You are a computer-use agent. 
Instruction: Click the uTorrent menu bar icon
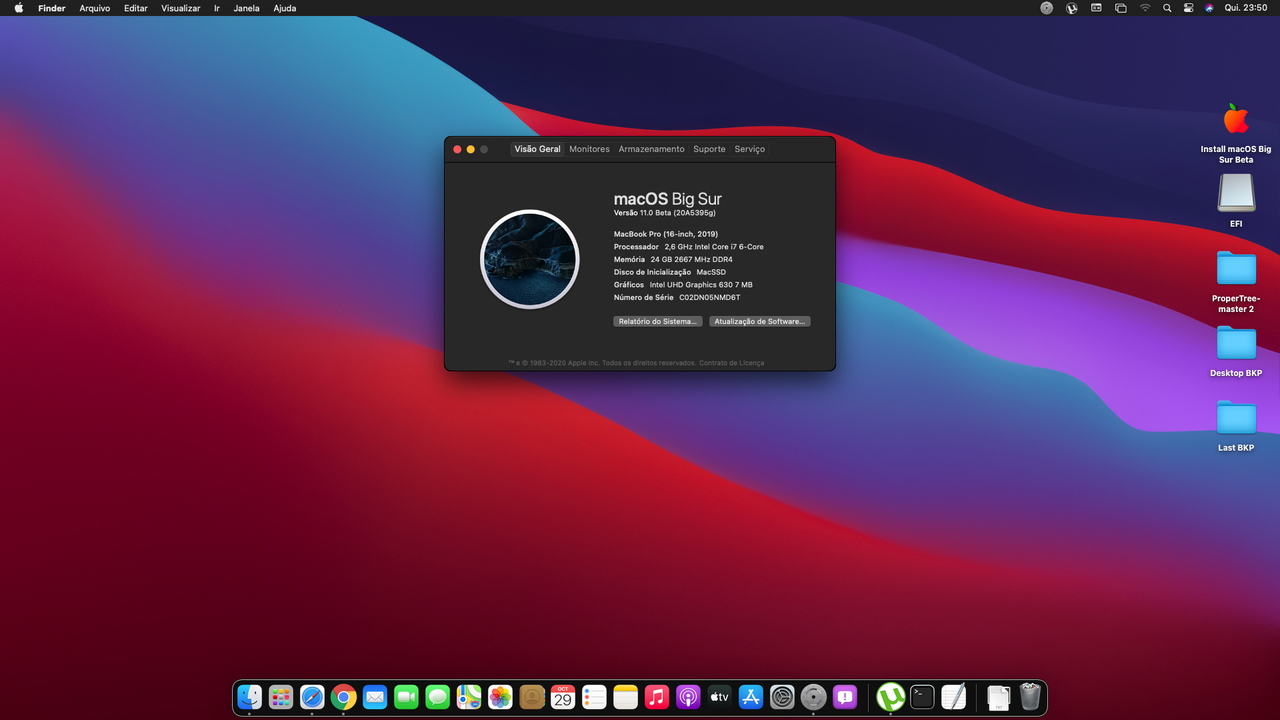coord(1071,8)
